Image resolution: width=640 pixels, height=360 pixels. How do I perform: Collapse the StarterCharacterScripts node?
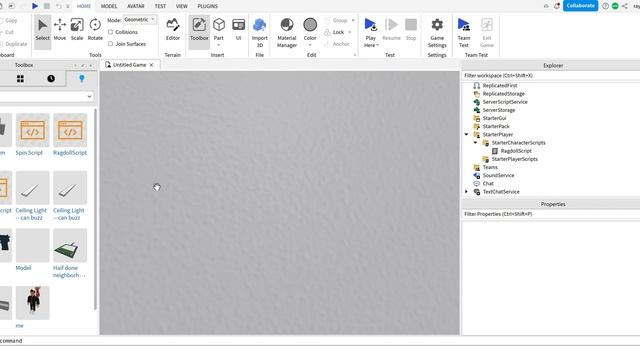point(476,142)
